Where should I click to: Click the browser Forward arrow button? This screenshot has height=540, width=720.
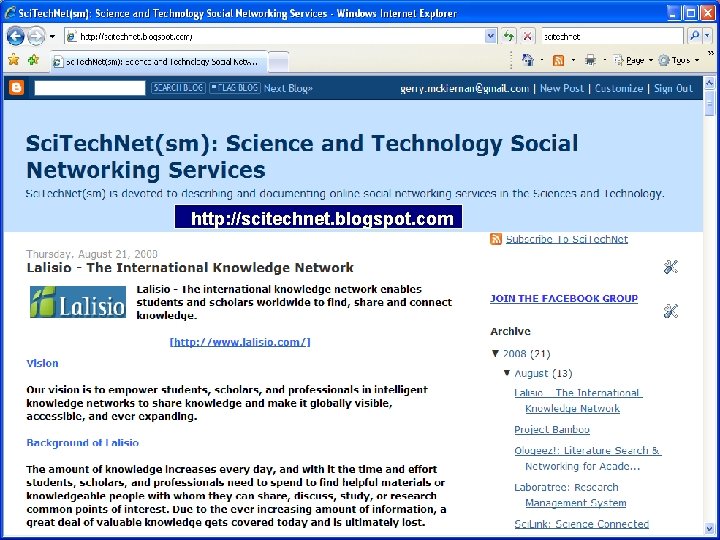click(x=36, y=36)
